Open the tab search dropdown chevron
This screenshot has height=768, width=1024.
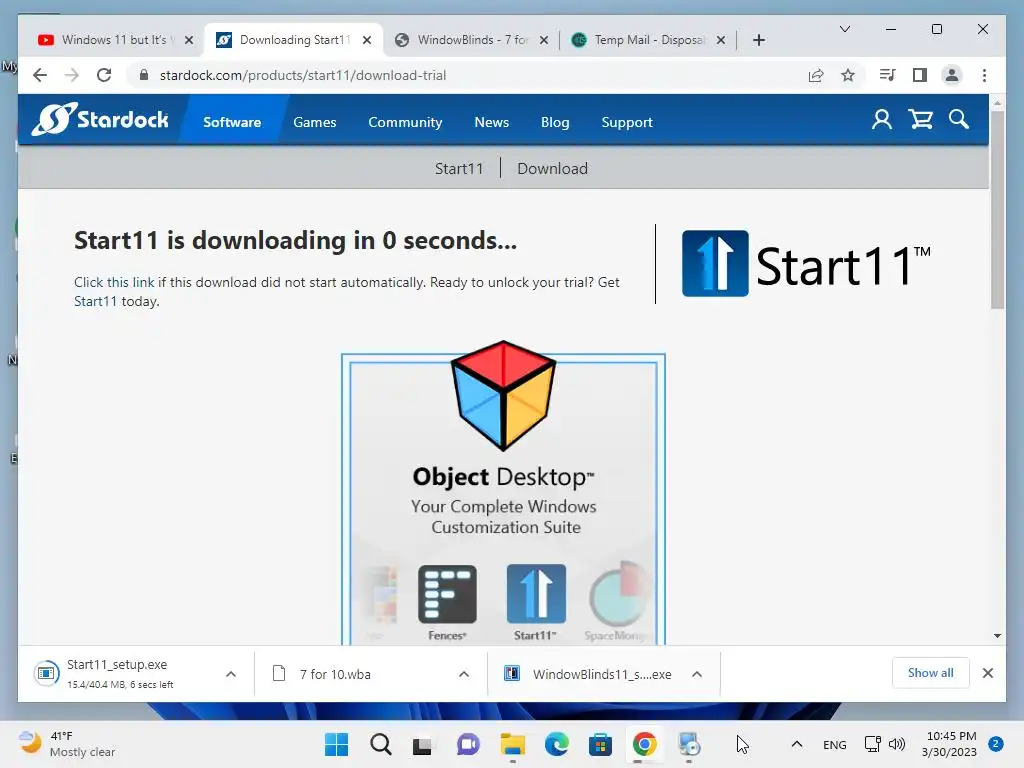point(844,29)
